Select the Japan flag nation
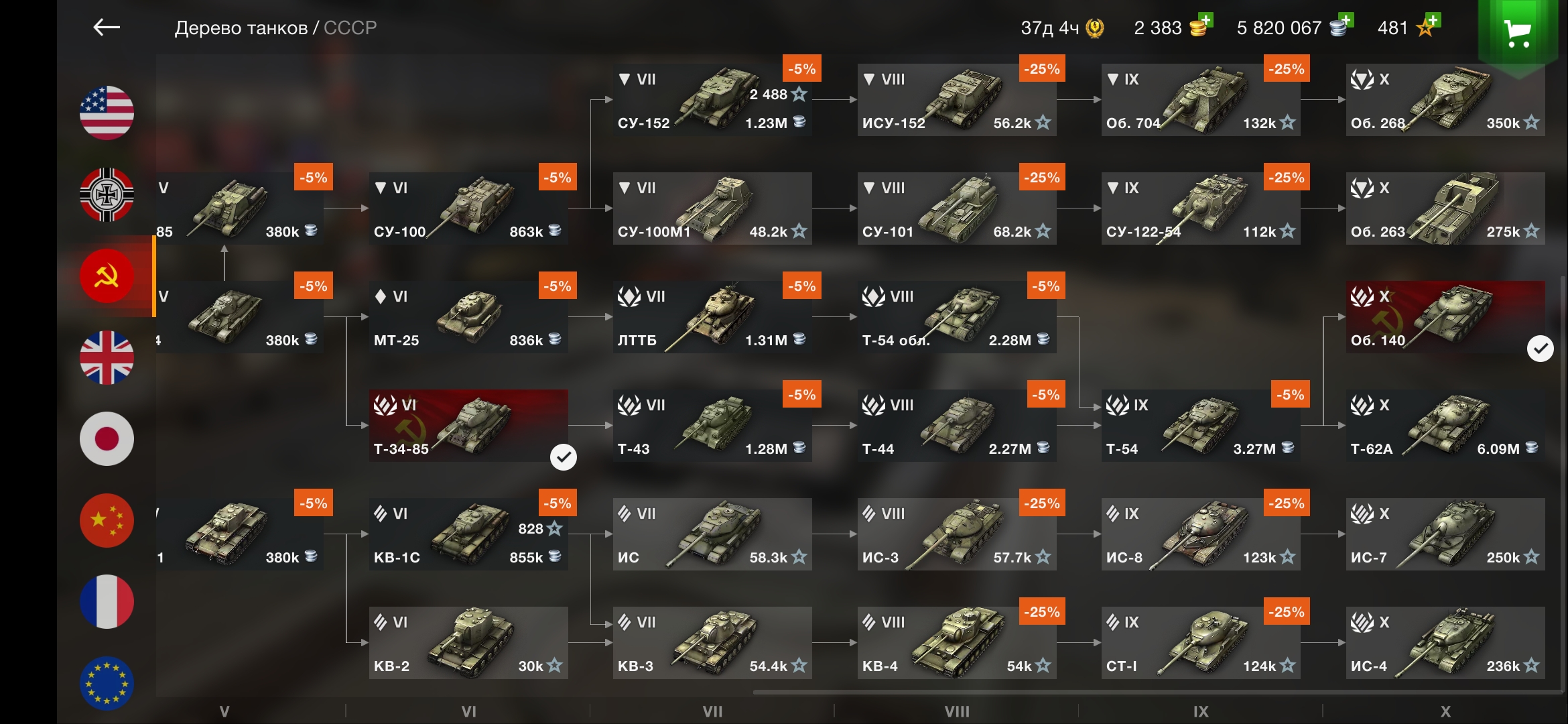The height and width of the screenshot is (724, 1568). [107, 439]
